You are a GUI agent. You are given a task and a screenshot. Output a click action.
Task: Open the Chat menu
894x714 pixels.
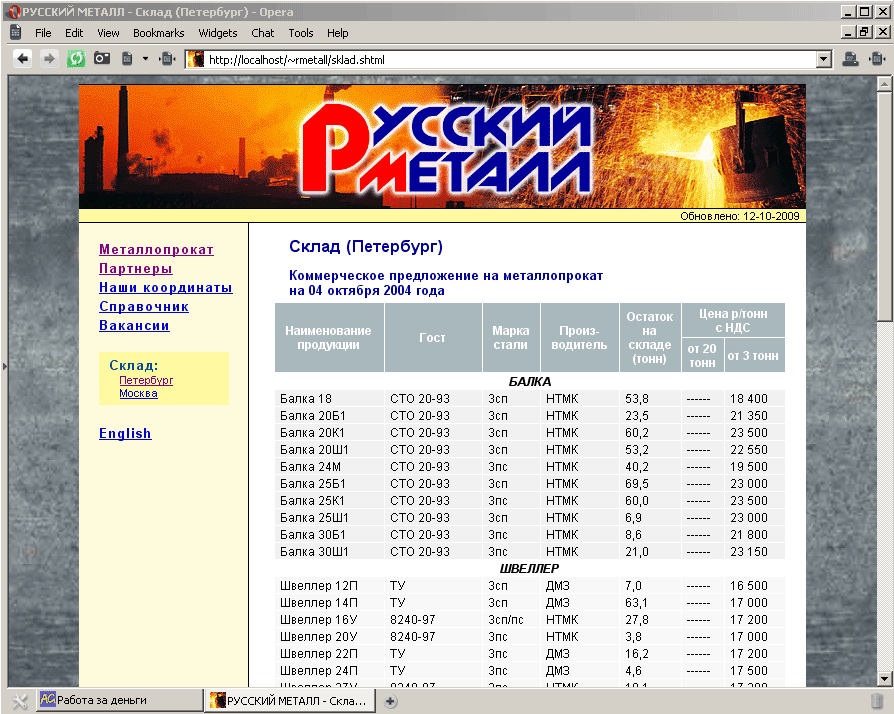click(263, 33)
